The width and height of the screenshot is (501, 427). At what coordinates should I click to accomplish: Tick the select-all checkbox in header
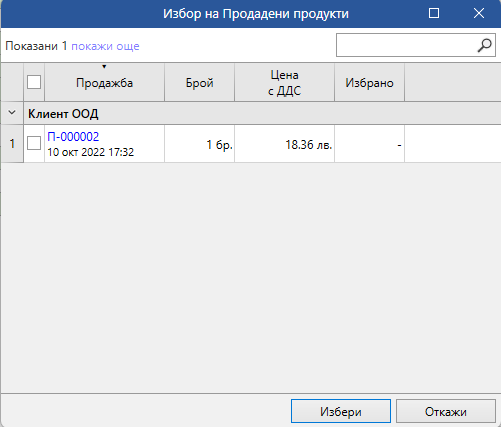(x=34, y=82)
